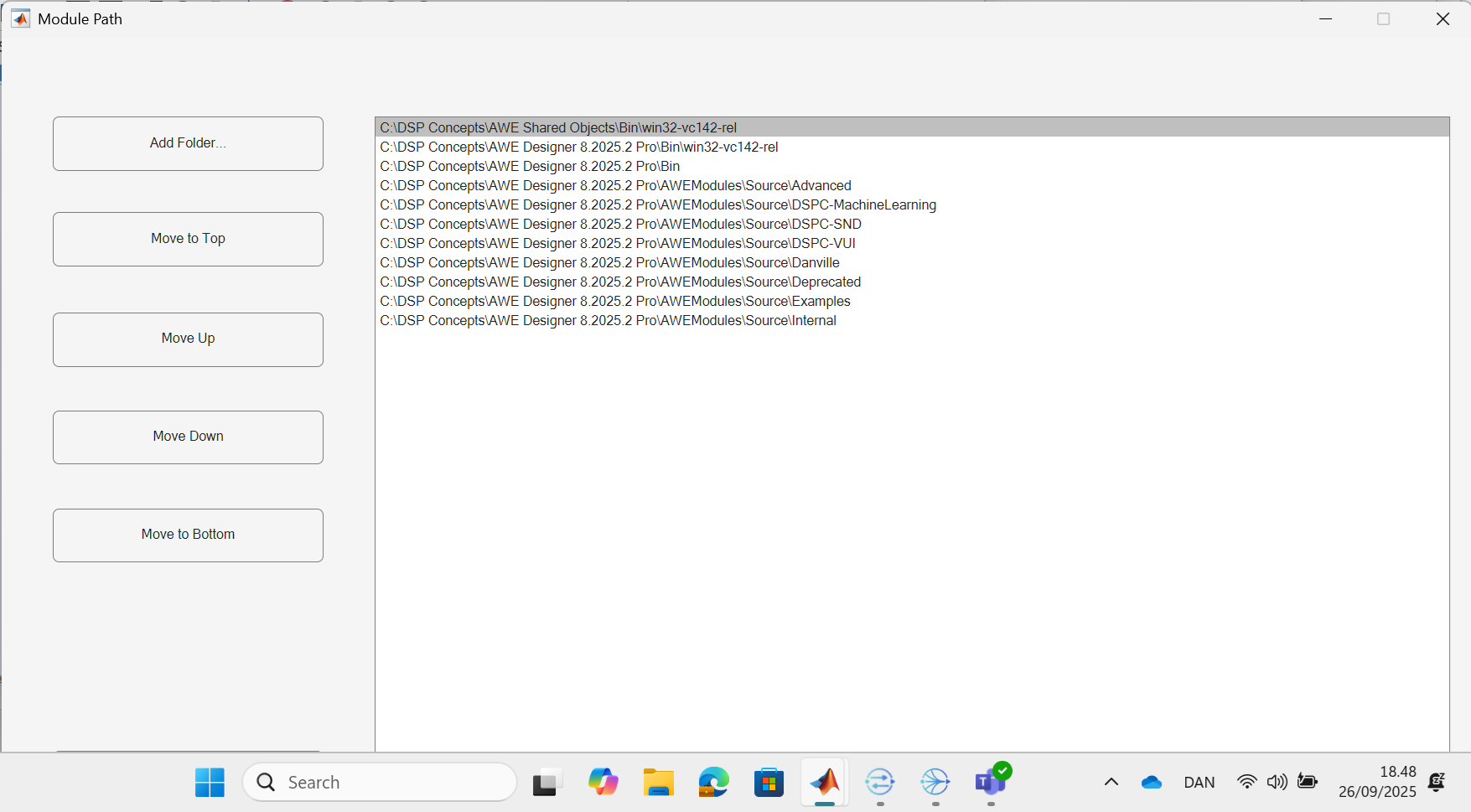Screen dimensions: 1471x812
Task: Choose the Source\Deprecated folder entry
Action: (620, 282)
